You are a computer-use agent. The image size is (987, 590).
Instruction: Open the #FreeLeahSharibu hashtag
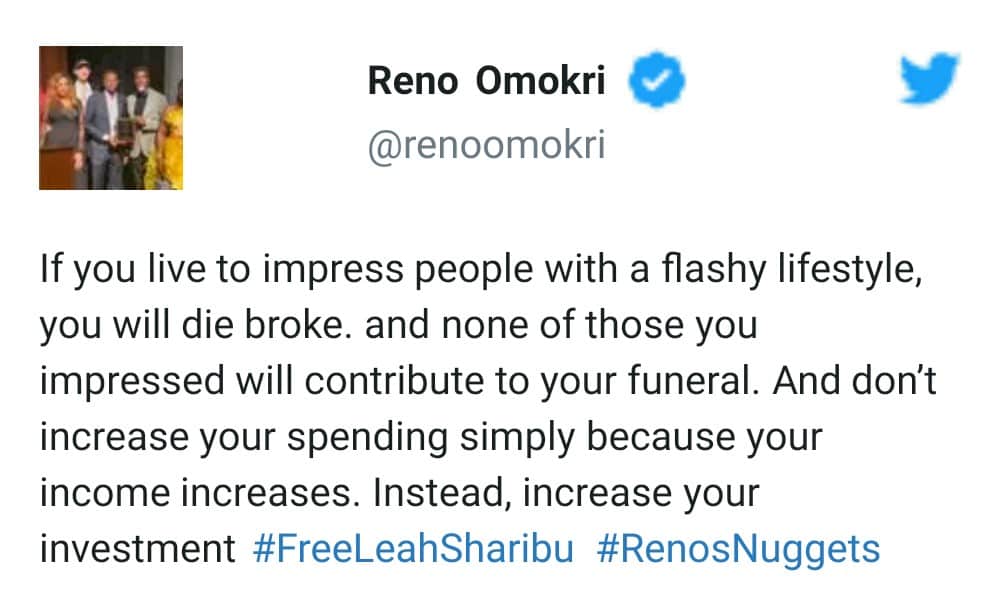click(415, 549)
